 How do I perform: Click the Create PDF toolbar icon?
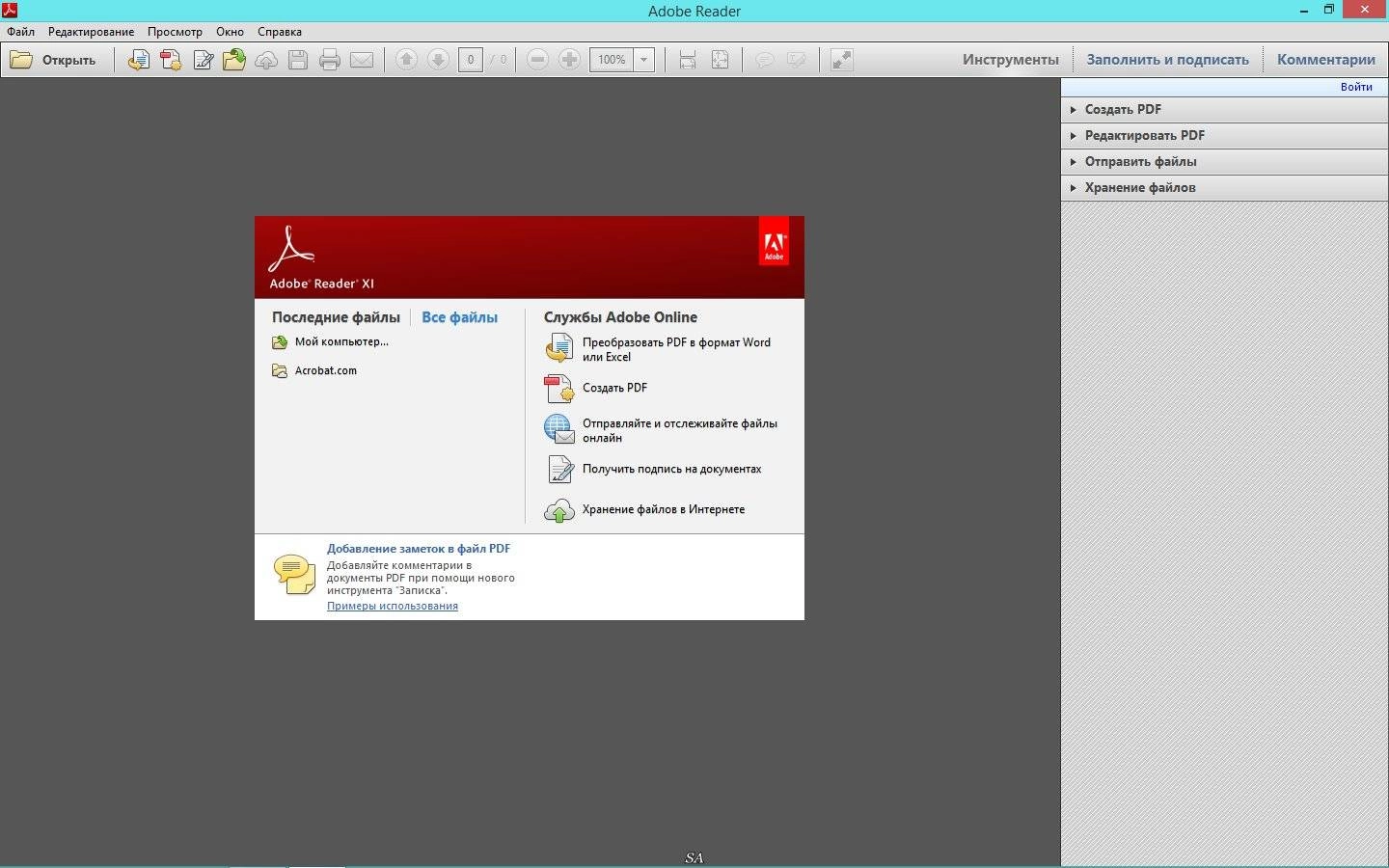(171, 60)
